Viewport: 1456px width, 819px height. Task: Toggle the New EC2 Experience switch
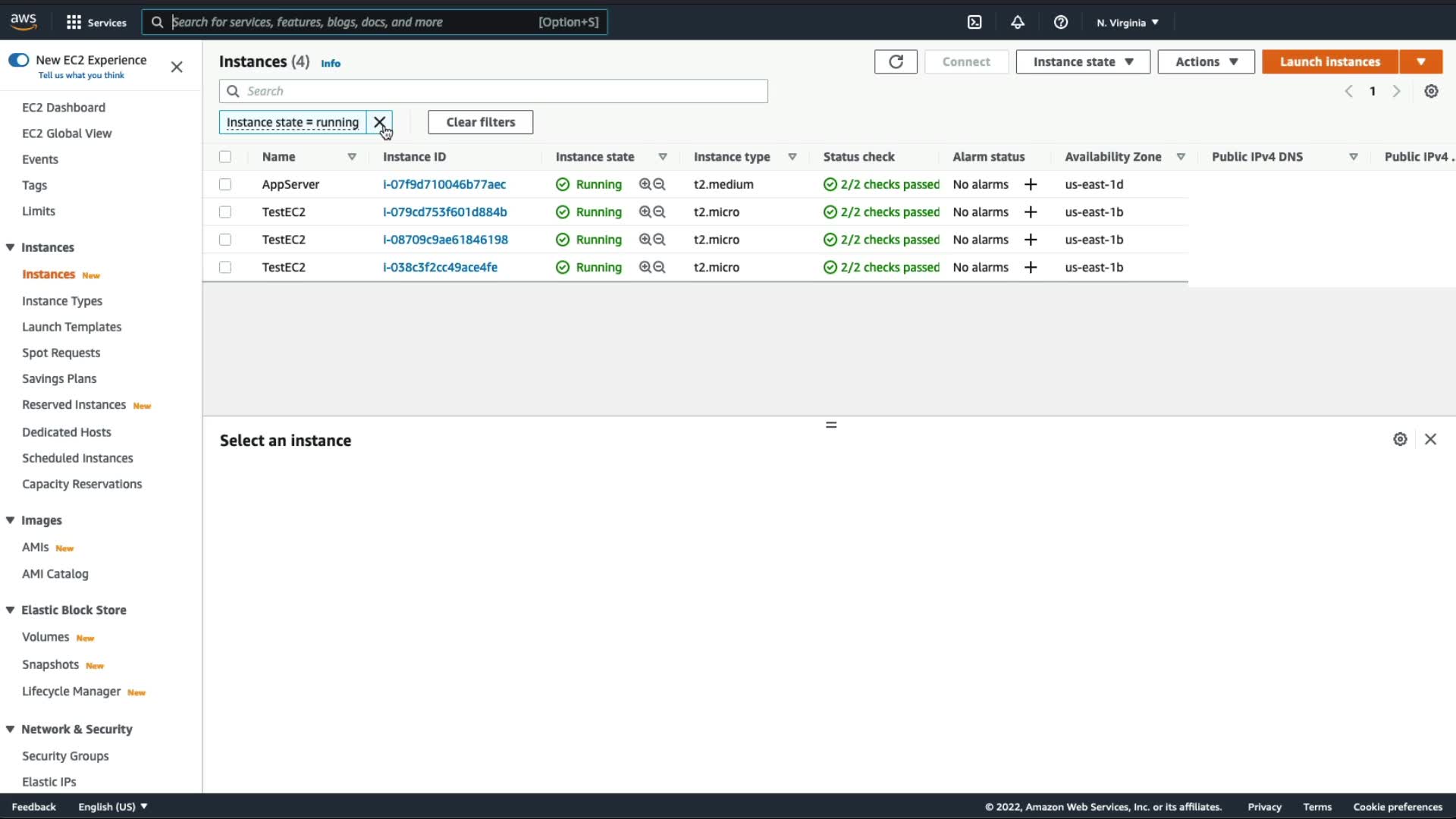pos(18,60)
